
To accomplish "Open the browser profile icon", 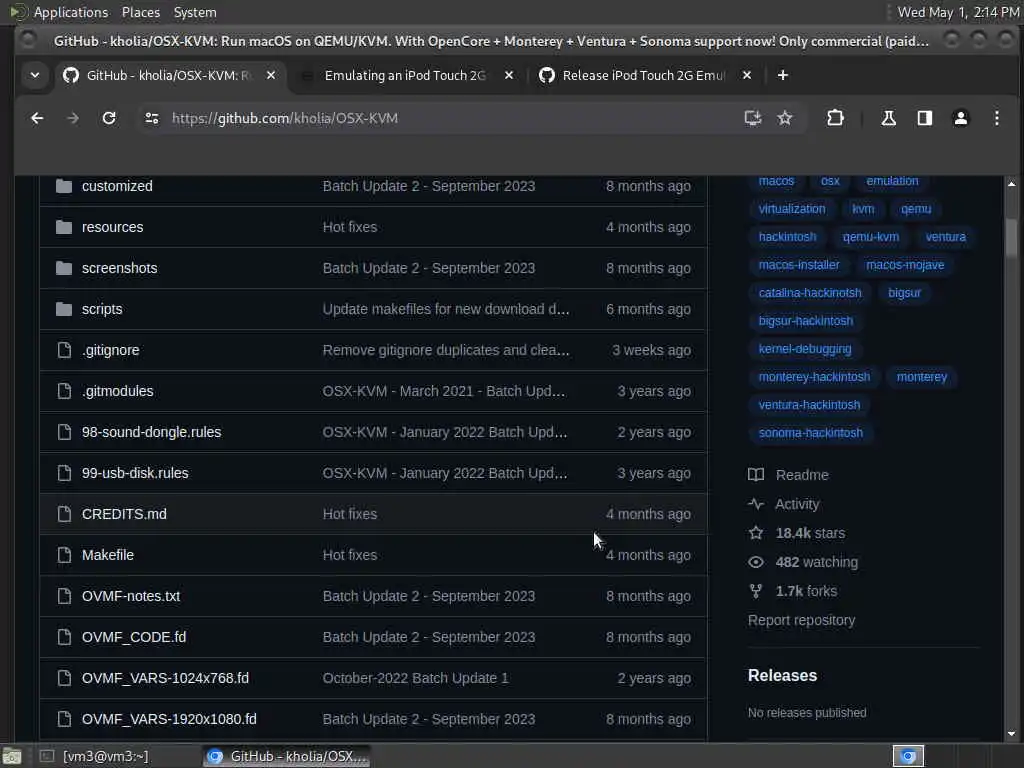I will pyautogui.click(x=960, y=118).
